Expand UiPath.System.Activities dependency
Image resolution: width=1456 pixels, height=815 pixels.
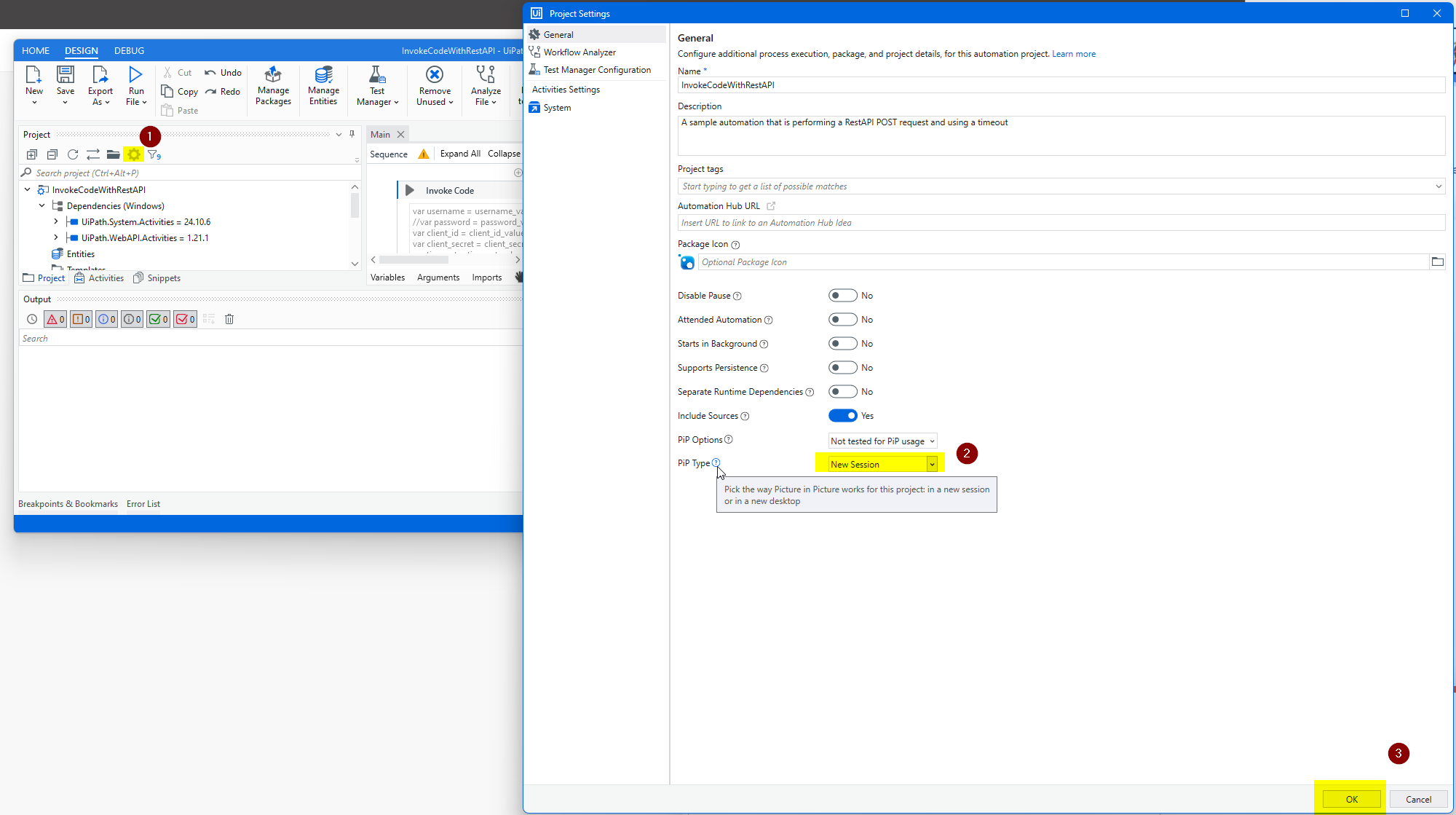[56, 222]
